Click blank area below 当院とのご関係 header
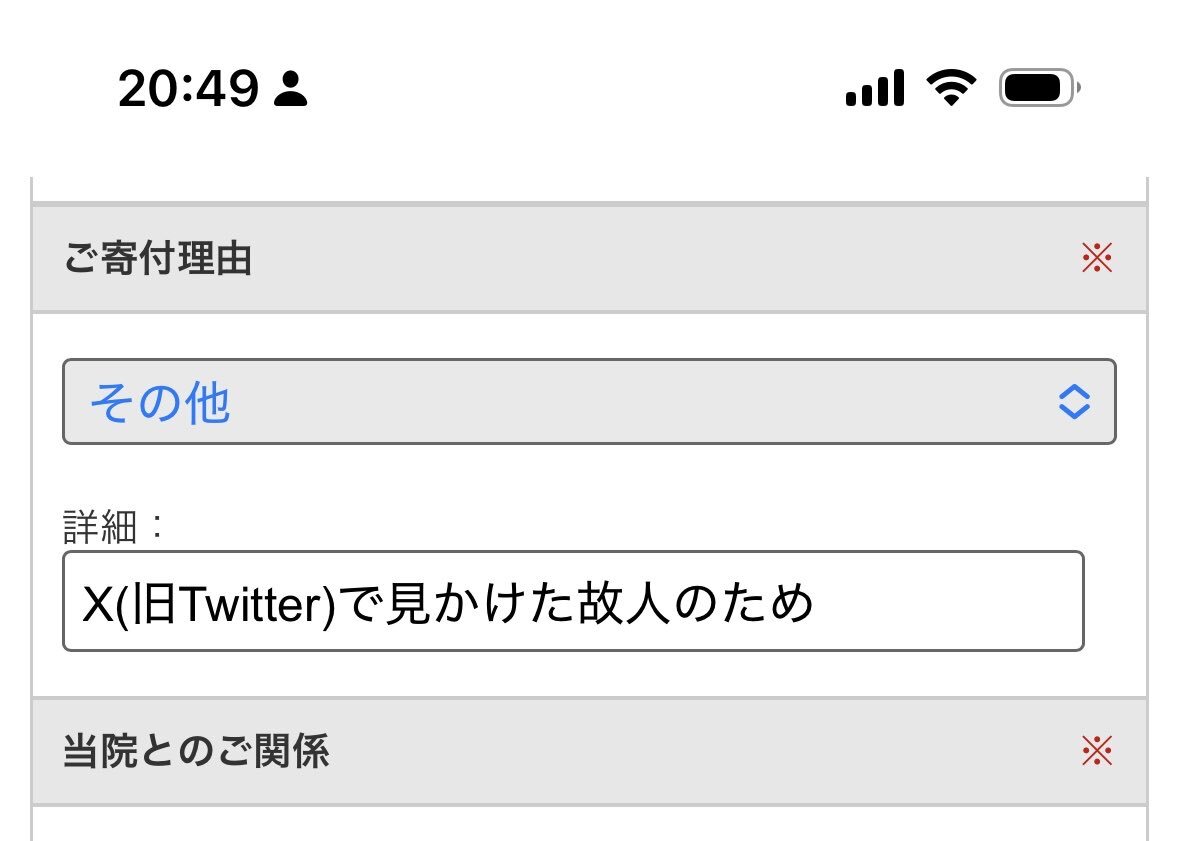 [x=588, y=825]
